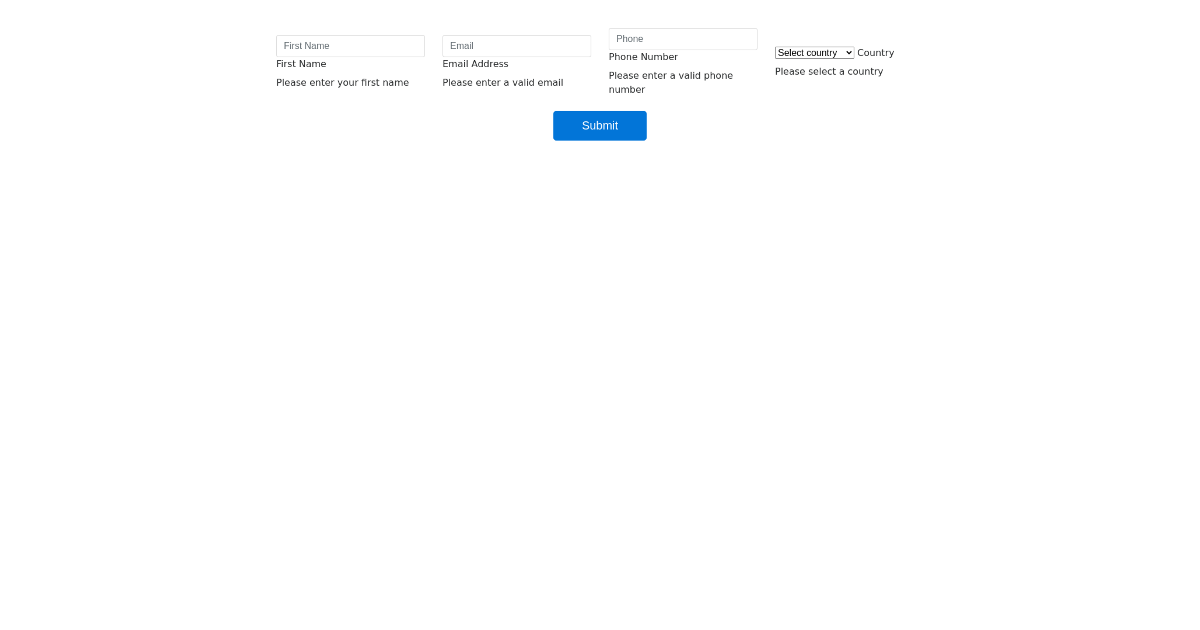Click the country dropdown arrow
1200x630 pixels.
849,53
